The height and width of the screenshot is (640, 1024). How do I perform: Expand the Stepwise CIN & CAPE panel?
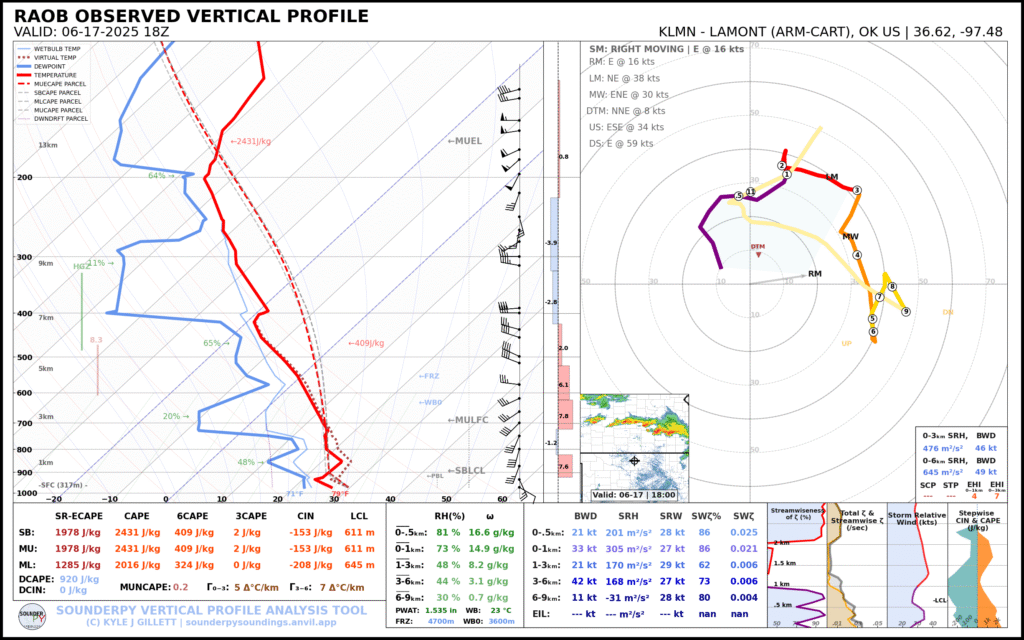(978, 518)
